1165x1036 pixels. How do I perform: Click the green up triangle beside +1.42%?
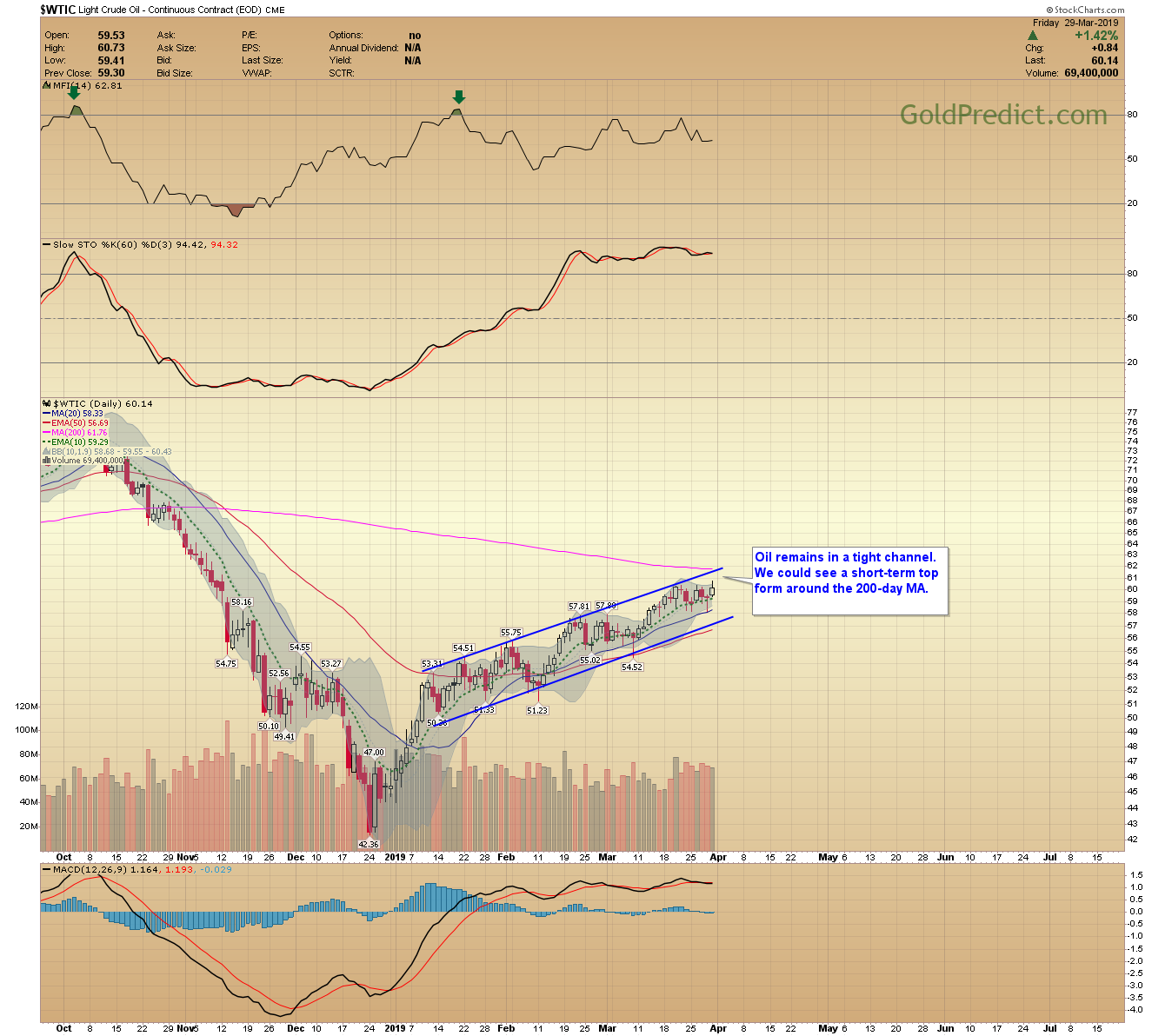tap(1032, 36)
